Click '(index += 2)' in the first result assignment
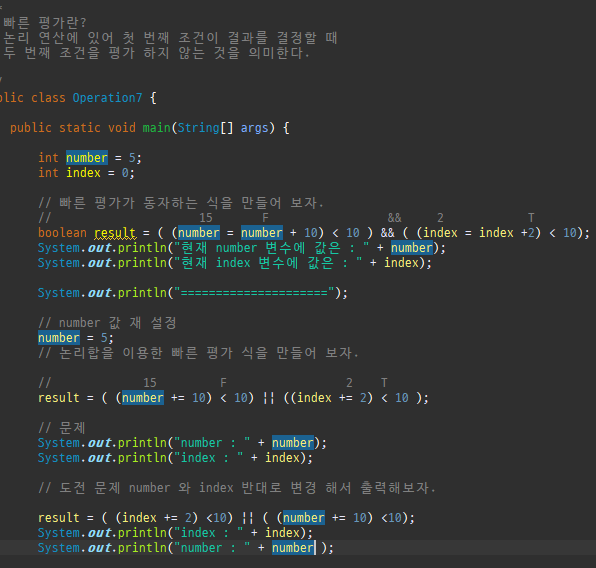Image resolution: width=596 pixels, height=568 pixels. pyautogui.click(x=331, y=398)
